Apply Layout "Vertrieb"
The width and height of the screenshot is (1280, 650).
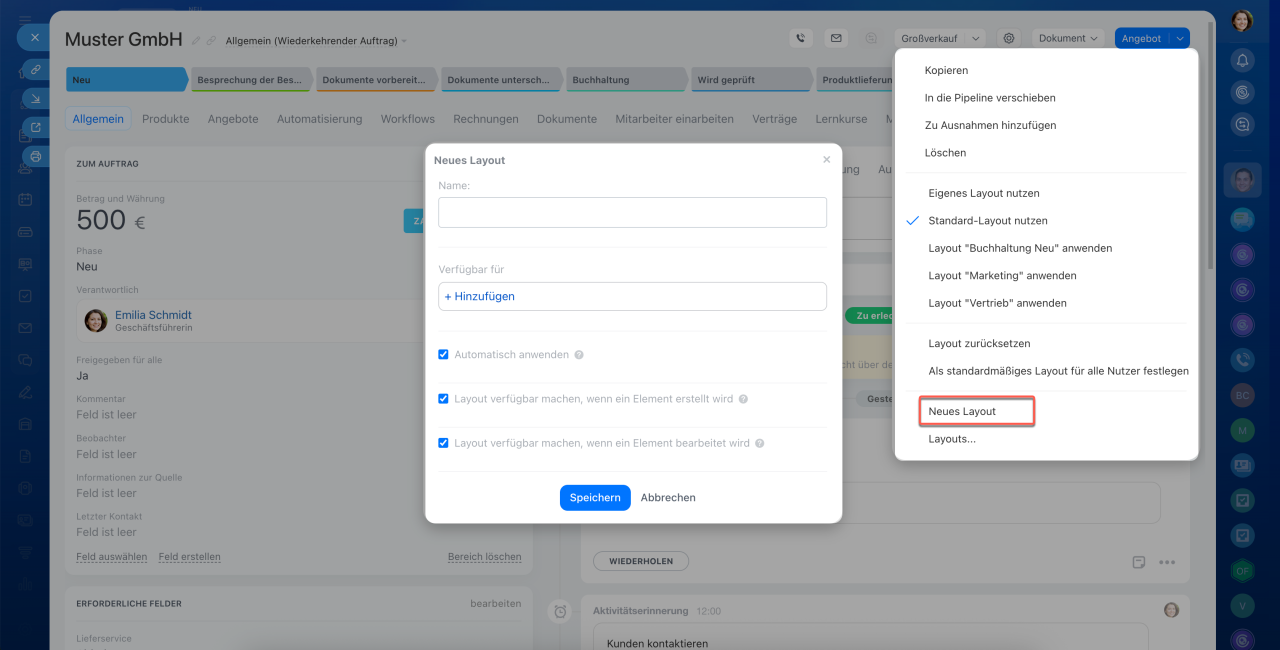(x=997, y=303)
